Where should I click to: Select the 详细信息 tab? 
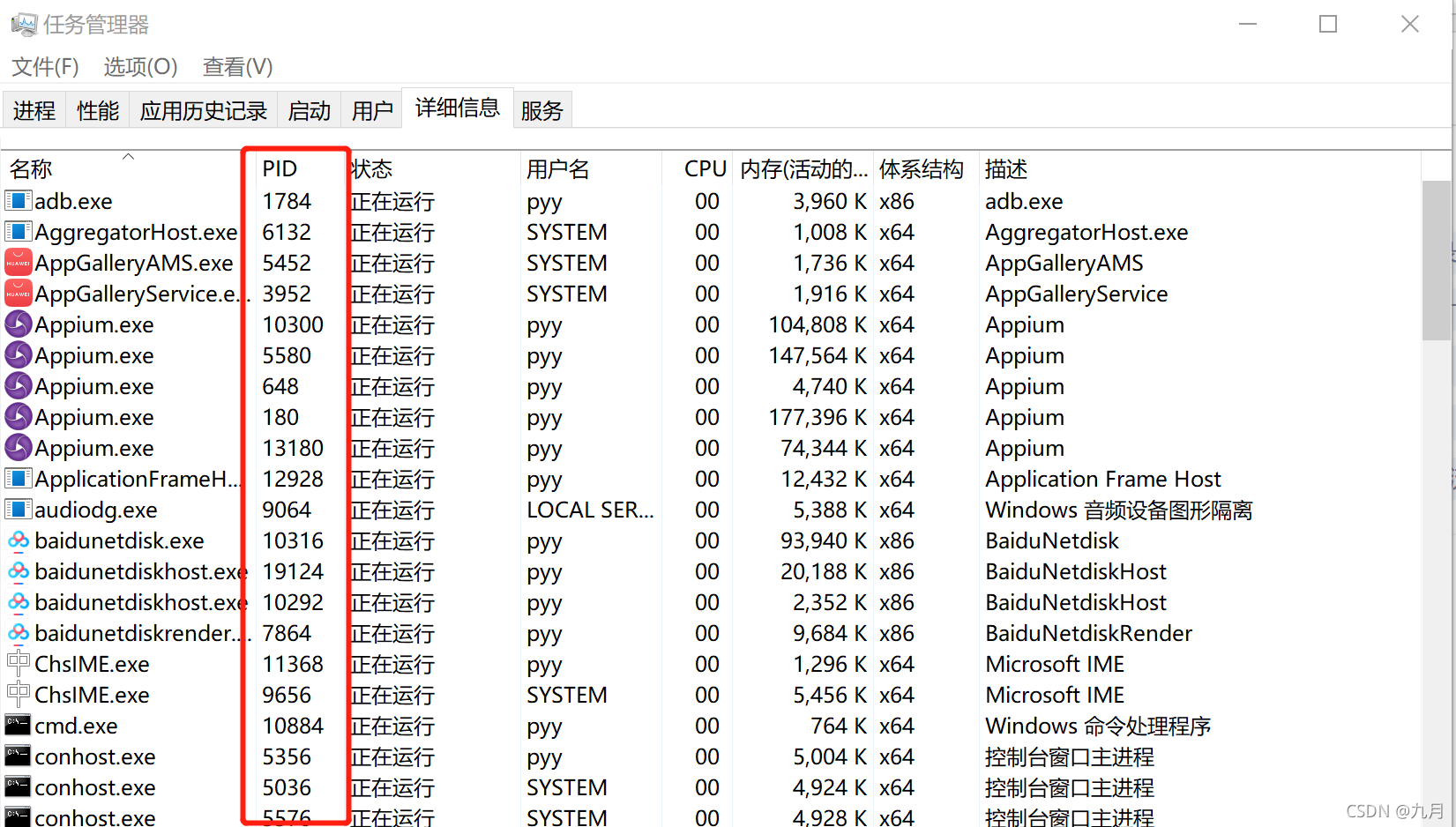(458, 108)
